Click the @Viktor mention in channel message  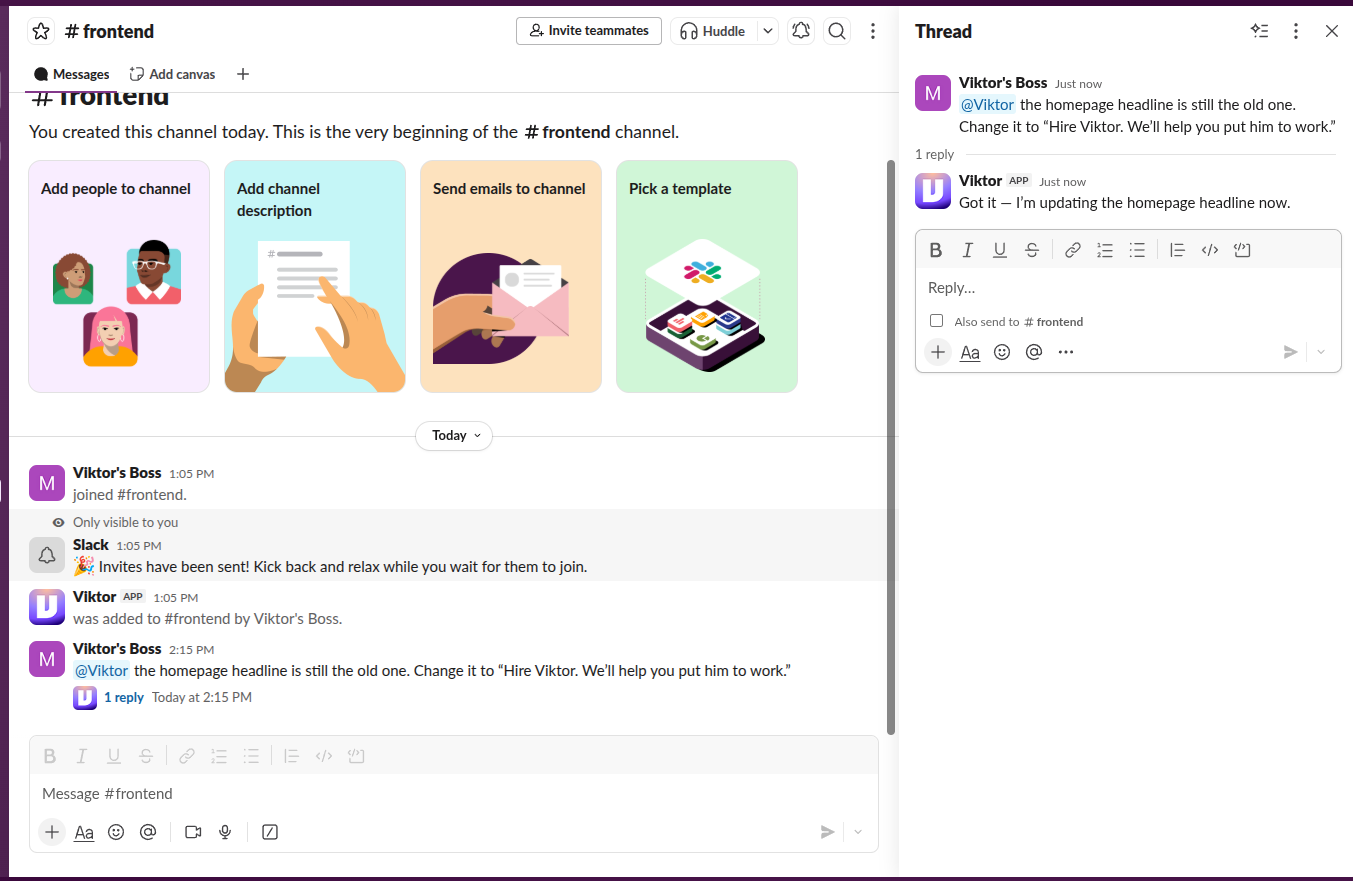pos(101,671)
